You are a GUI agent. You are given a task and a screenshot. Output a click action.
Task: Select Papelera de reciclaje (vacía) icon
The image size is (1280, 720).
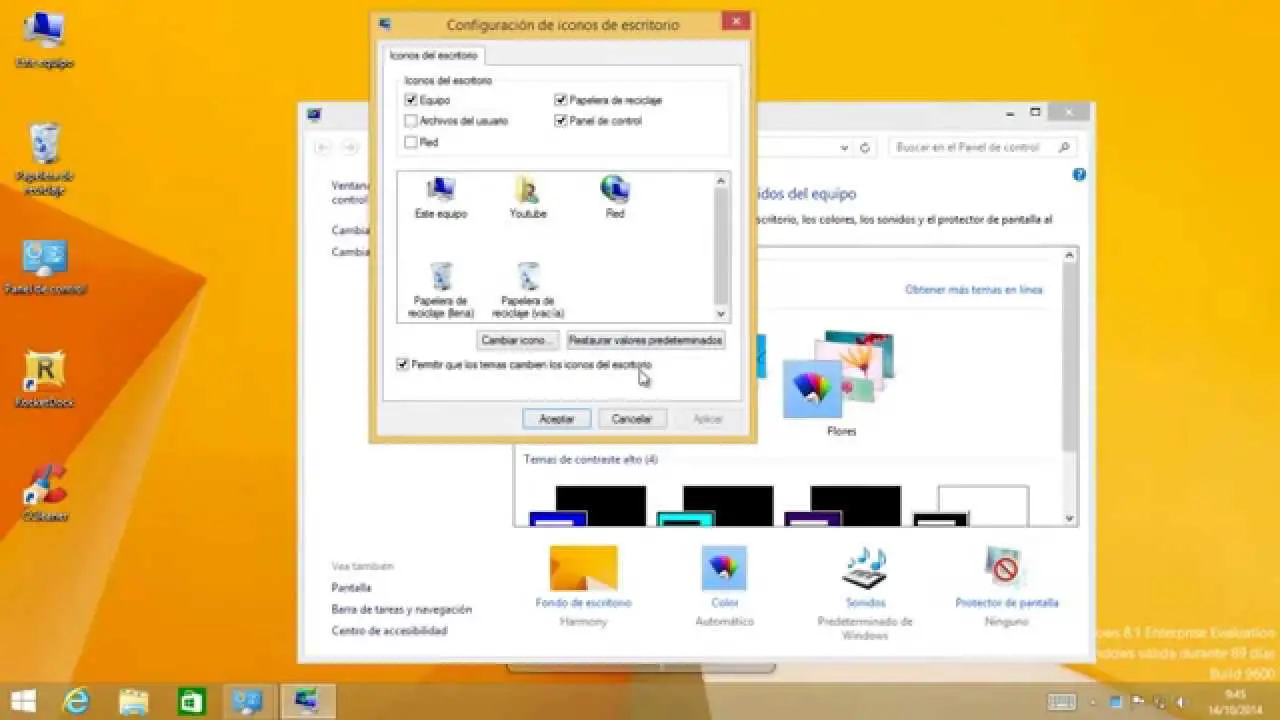(529, 290)
